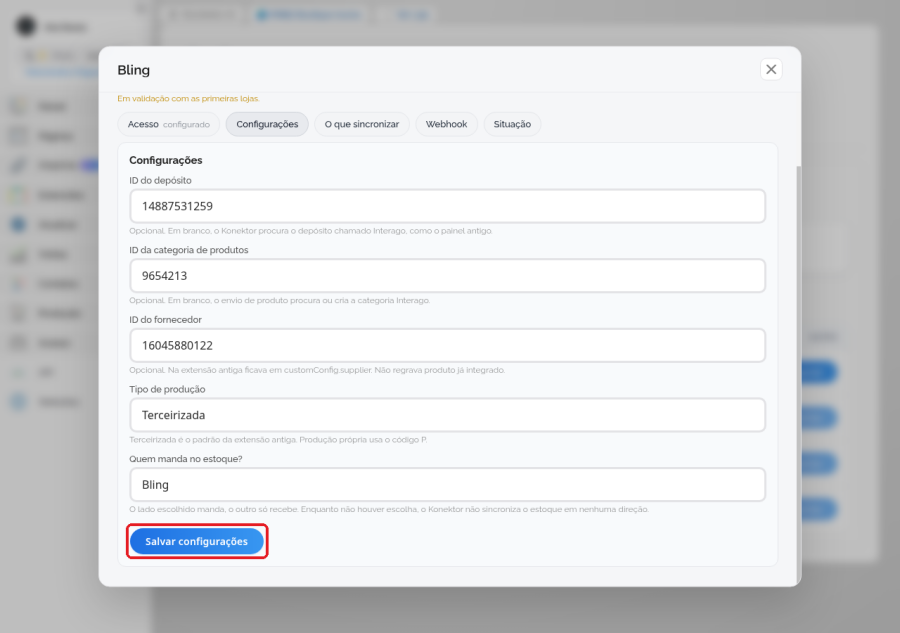Screen dimensions: 900x633
Task: Select the Configurações tab
Action: [x=267, y=124]
